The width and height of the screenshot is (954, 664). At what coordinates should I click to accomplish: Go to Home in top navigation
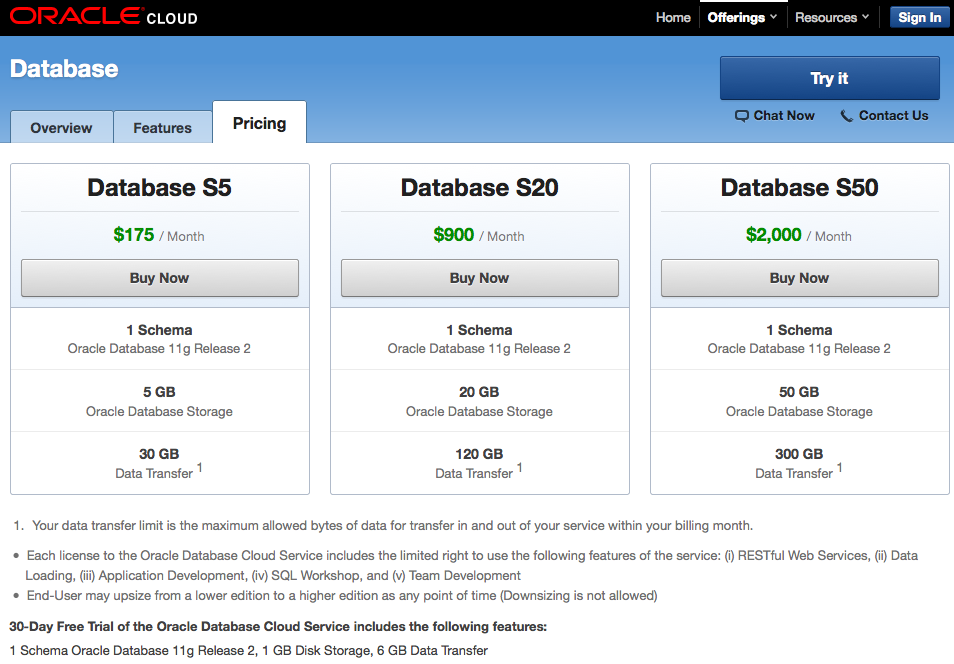673,18
